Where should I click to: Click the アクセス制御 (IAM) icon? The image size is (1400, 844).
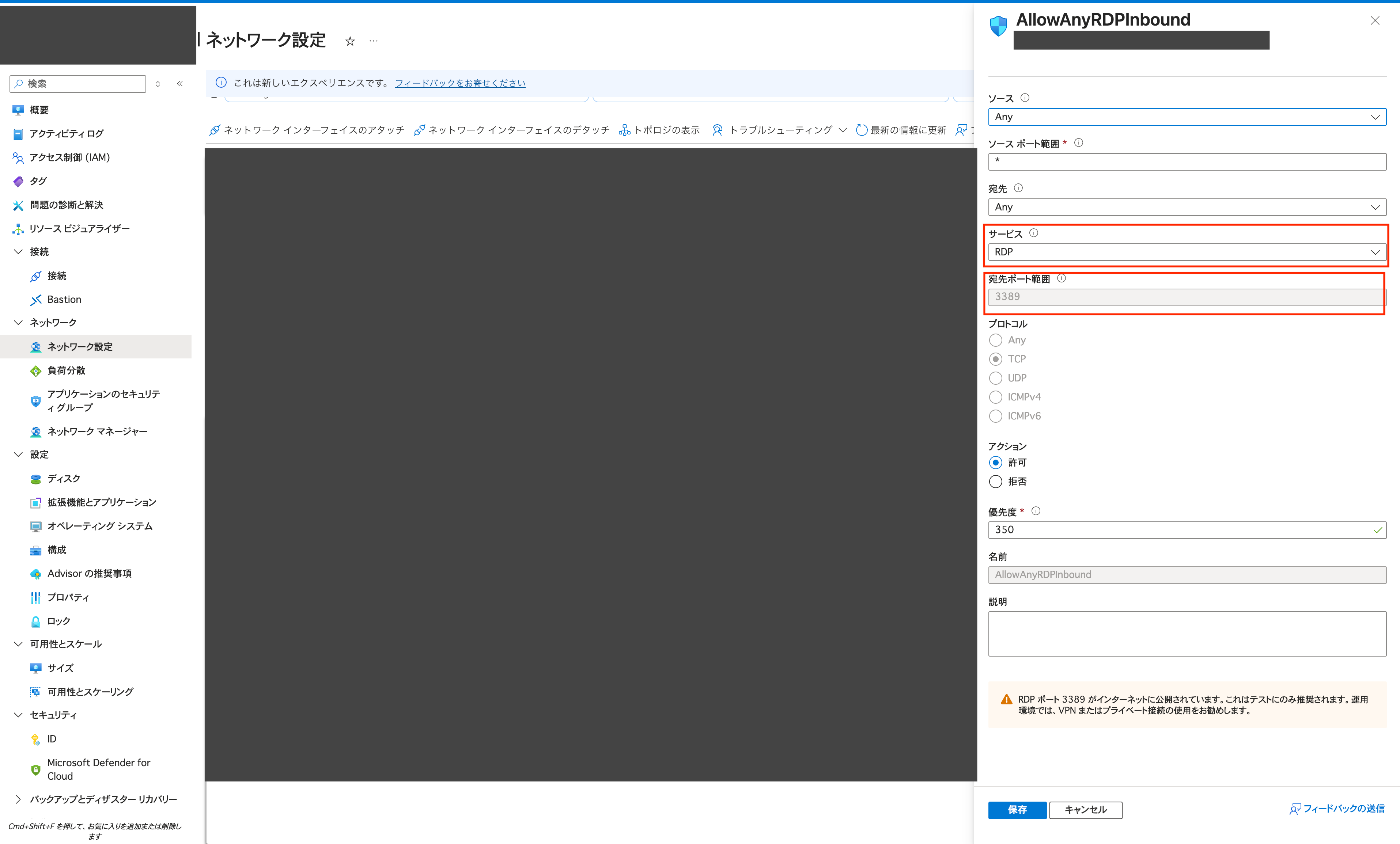pyautogui.click(x=18, y=158)
